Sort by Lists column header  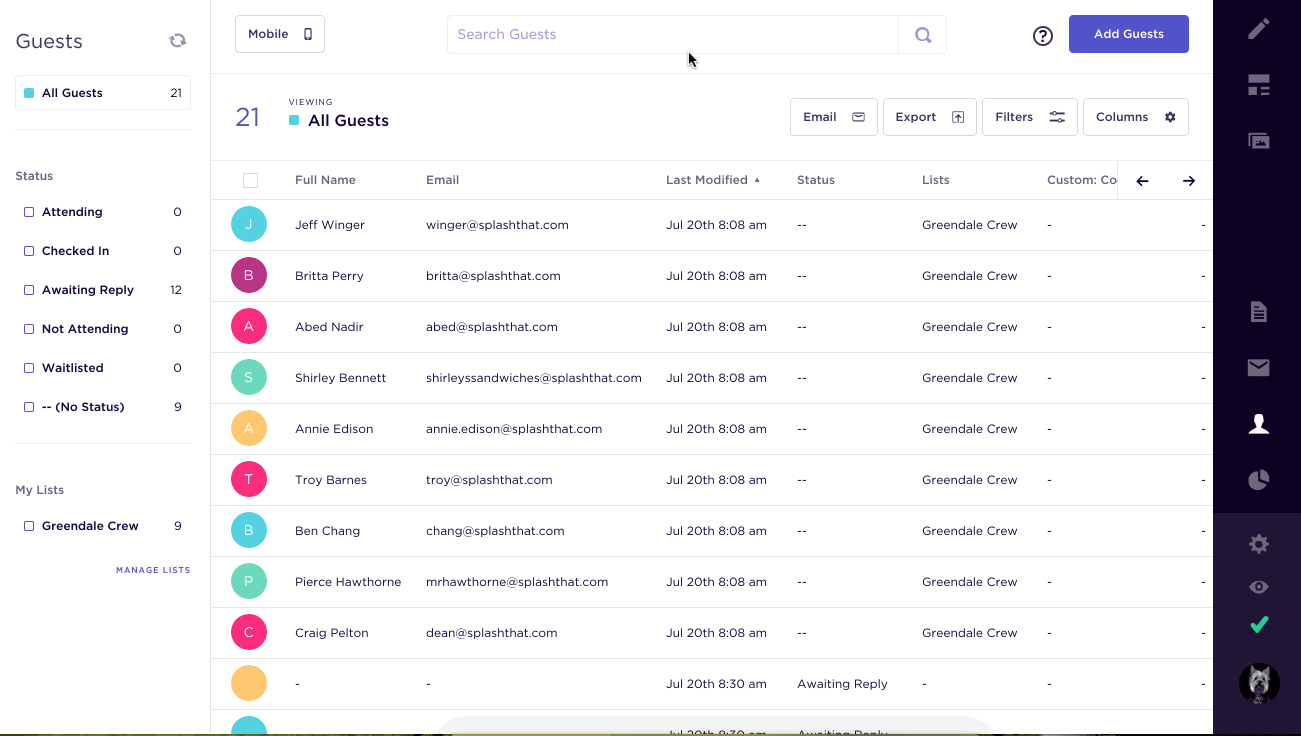coord(936,180)
